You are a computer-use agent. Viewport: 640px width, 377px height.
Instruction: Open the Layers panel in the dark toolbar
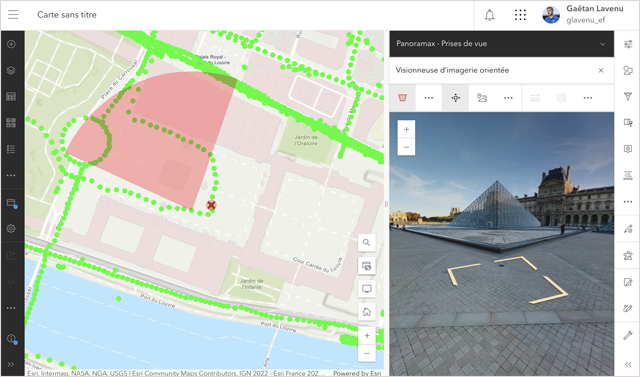point(11,70)
